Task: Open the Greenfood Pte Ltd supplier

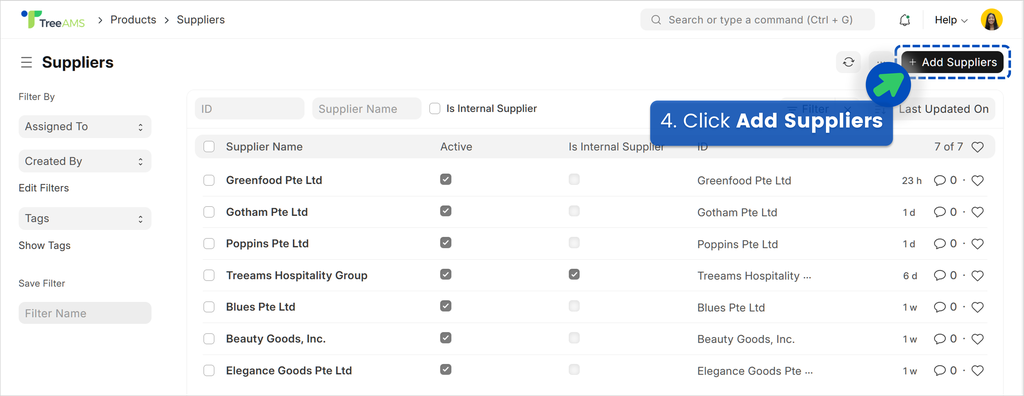Action: 274,180
